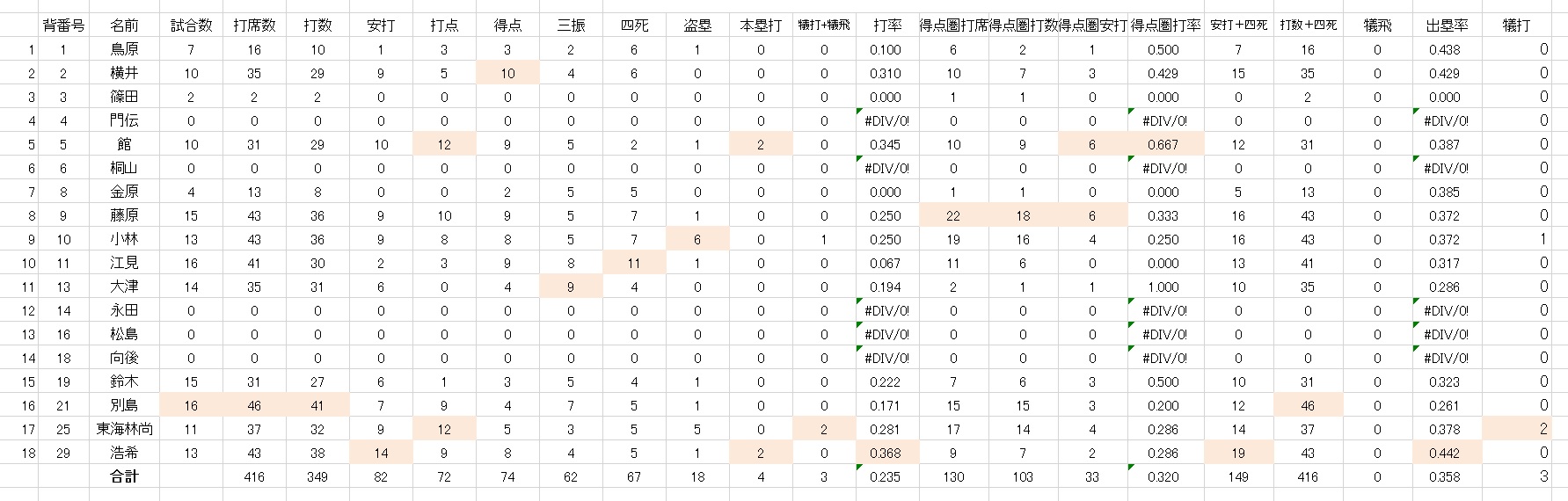This screenshot has width=1568, height=501.
Task: Click the 得点圏安打 header cell
Action: (x=1092, y=25)
